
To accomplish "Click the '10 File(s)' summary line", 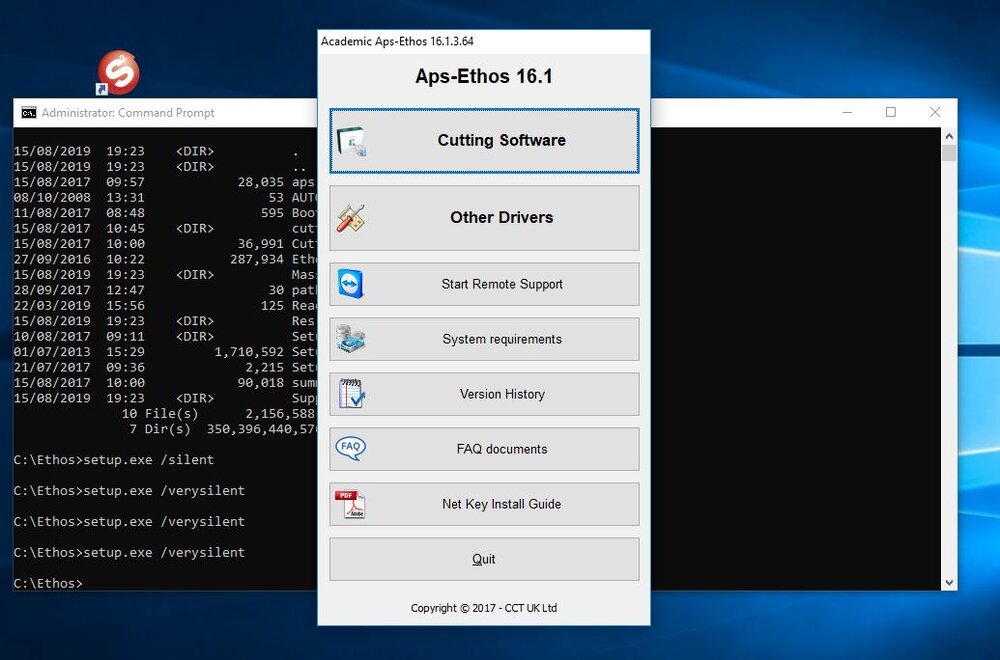I will [x=219, y=414].
